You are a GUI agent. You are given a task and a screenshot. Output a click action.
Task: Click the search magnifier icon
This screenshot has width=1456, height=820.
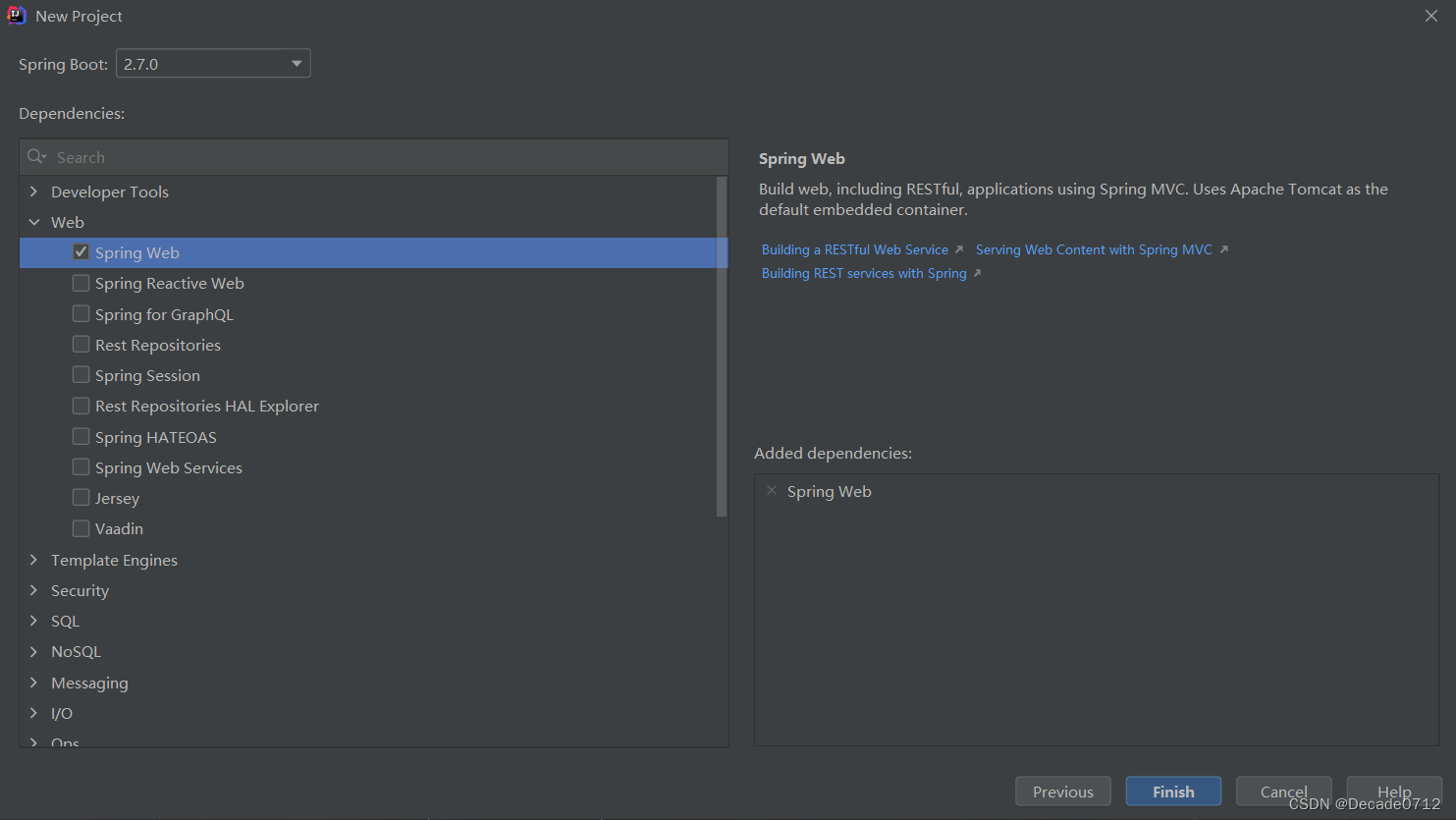[x=36, y=157]
